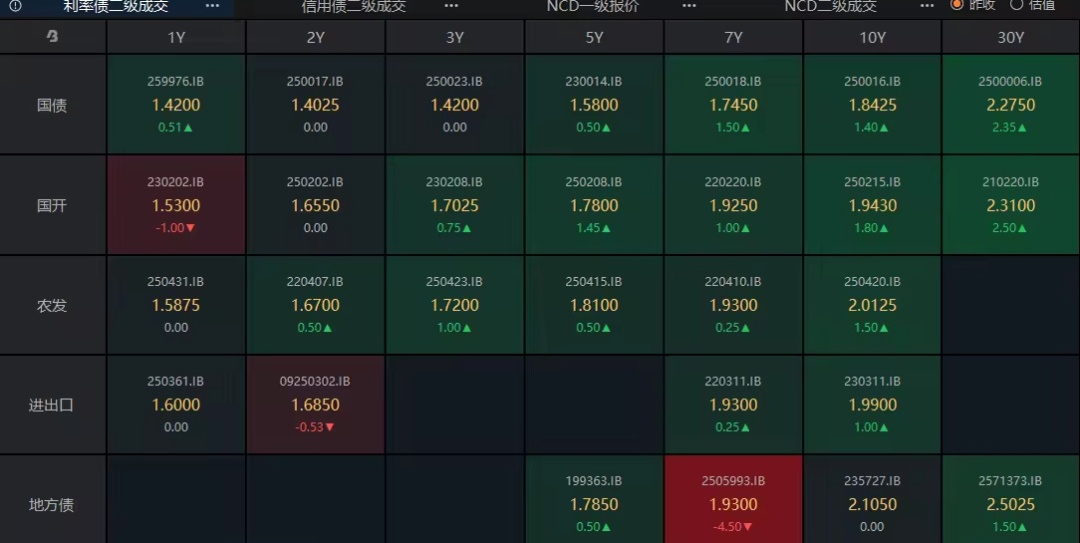The height and width of the screenshot is (543, 1080).
Task: Switch to the NCD一级报价 tab
Action: (593, 6)
